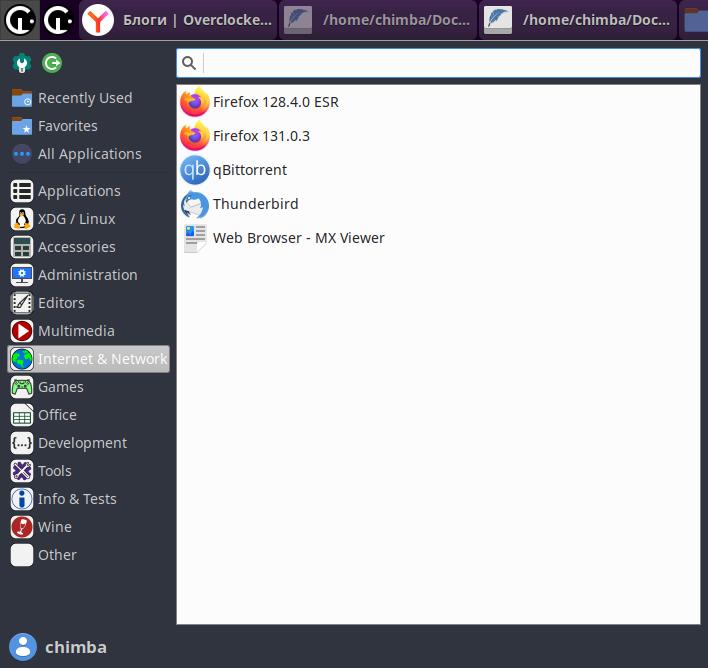The height and width of the screenshot is (668, 708).
Task: Open the Favorites star folder icon
Action: [x=22, y=126]
